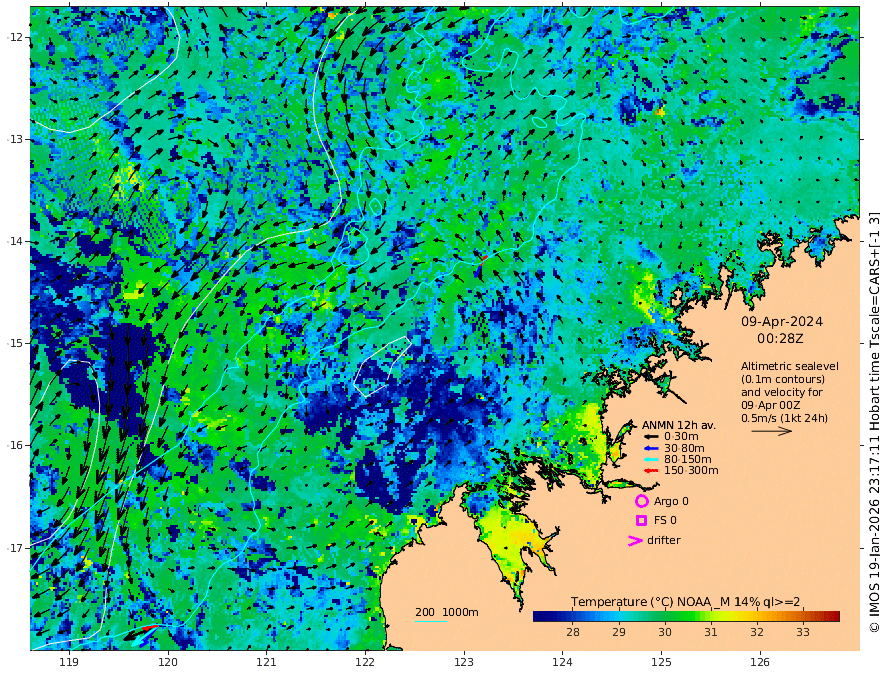This screenshot has width=880, height=680.
Task: Click the white closed contour near 15°S 122°E
Action: [382, 366]
